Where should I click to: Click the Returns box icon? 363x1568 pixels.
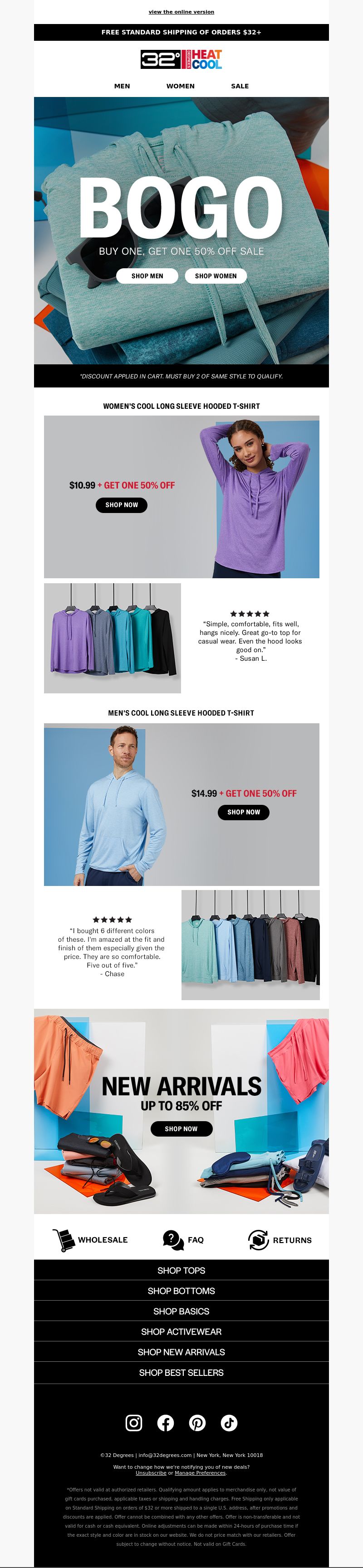tap(258, 1240)
